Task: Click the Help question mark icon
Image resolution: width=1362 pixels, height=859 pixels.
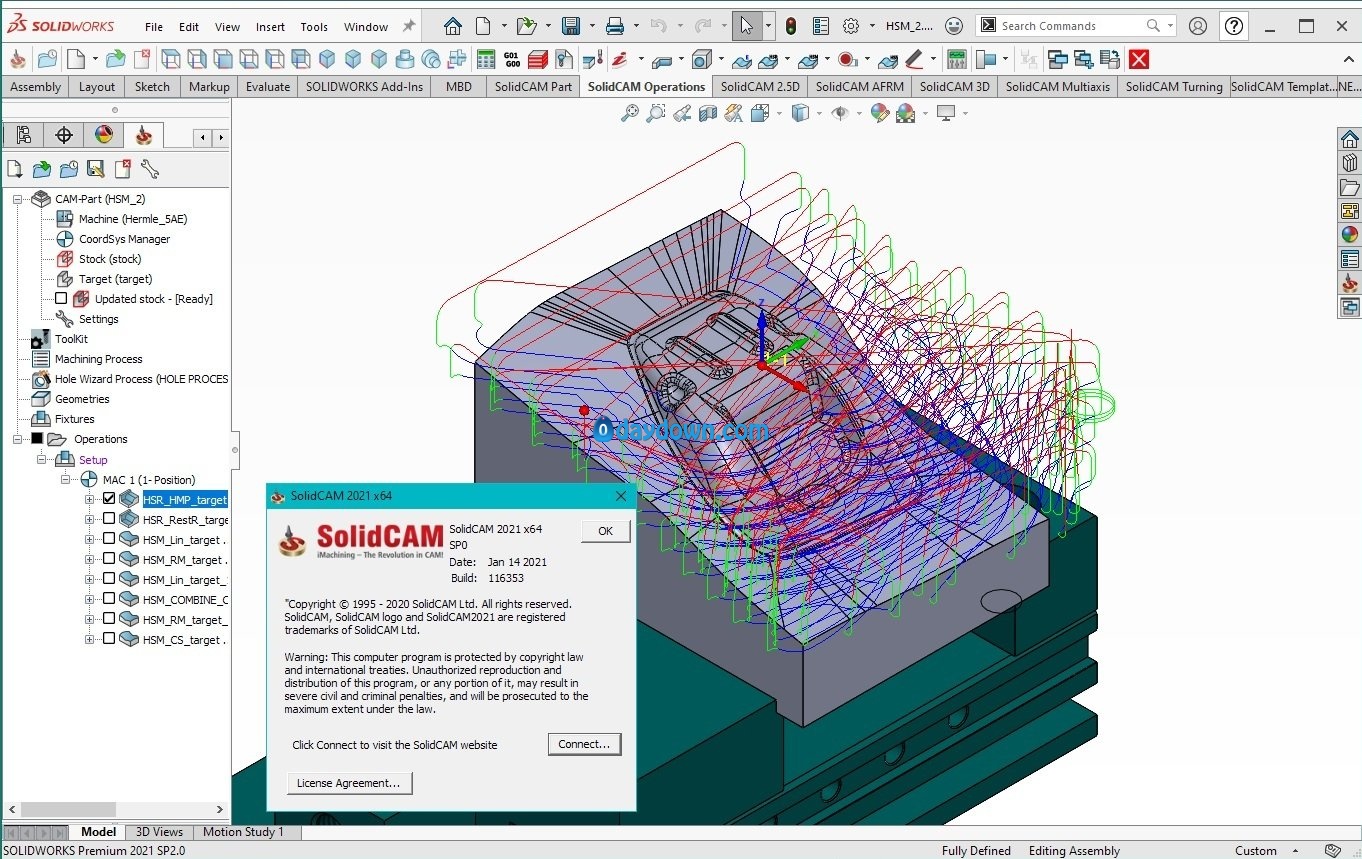Action: coord(1235,26)
